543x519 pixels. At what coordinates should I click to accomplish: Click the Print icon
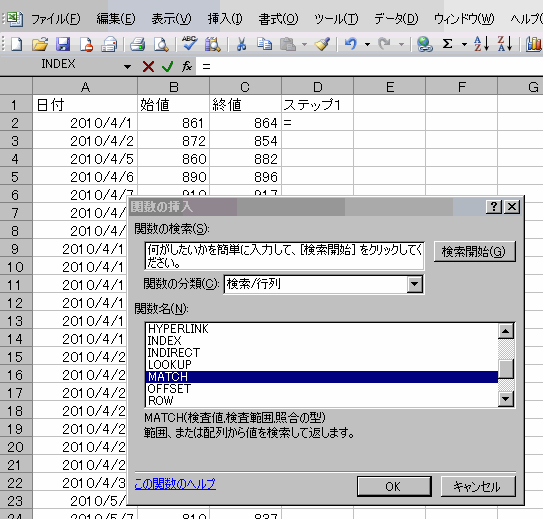pyautogui.click(x=137, y=44)
